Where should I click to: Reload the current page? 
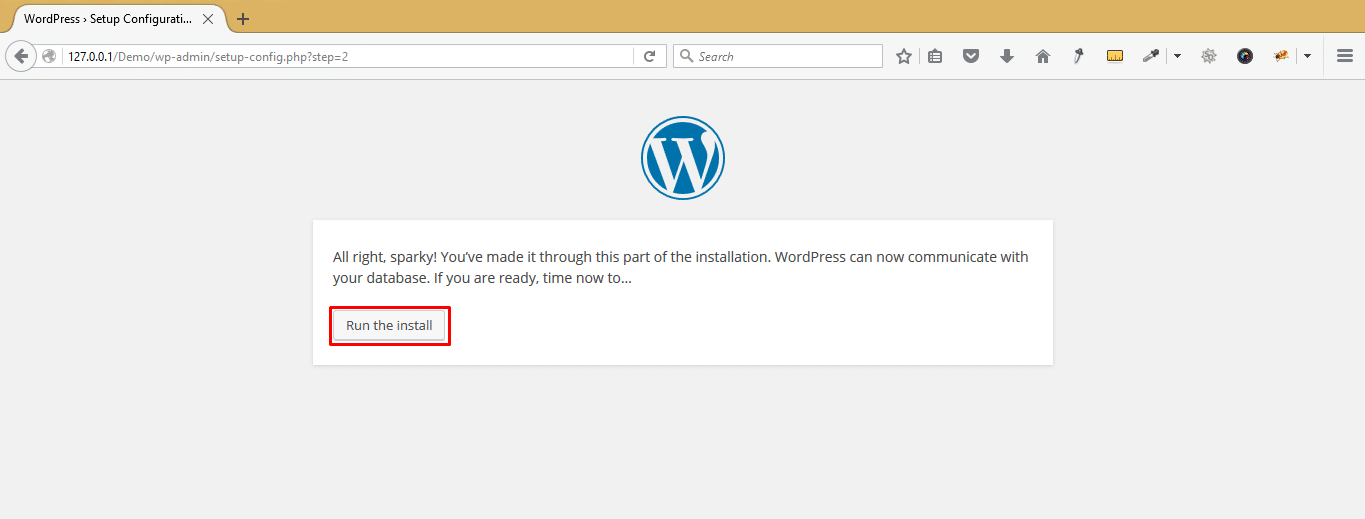[649, 57]
